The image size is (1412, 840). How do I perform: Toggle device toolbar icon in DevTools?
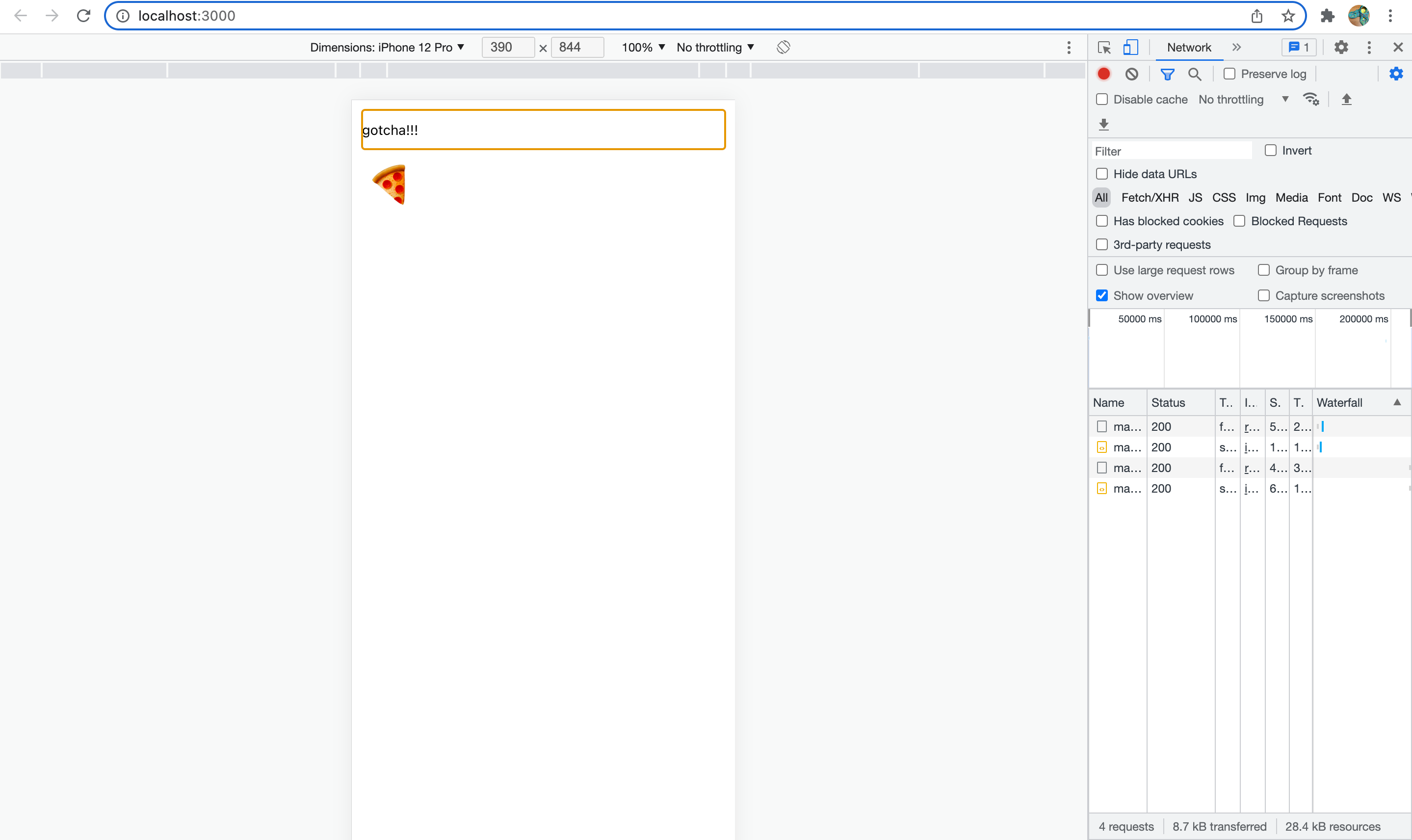[1130, 47]
